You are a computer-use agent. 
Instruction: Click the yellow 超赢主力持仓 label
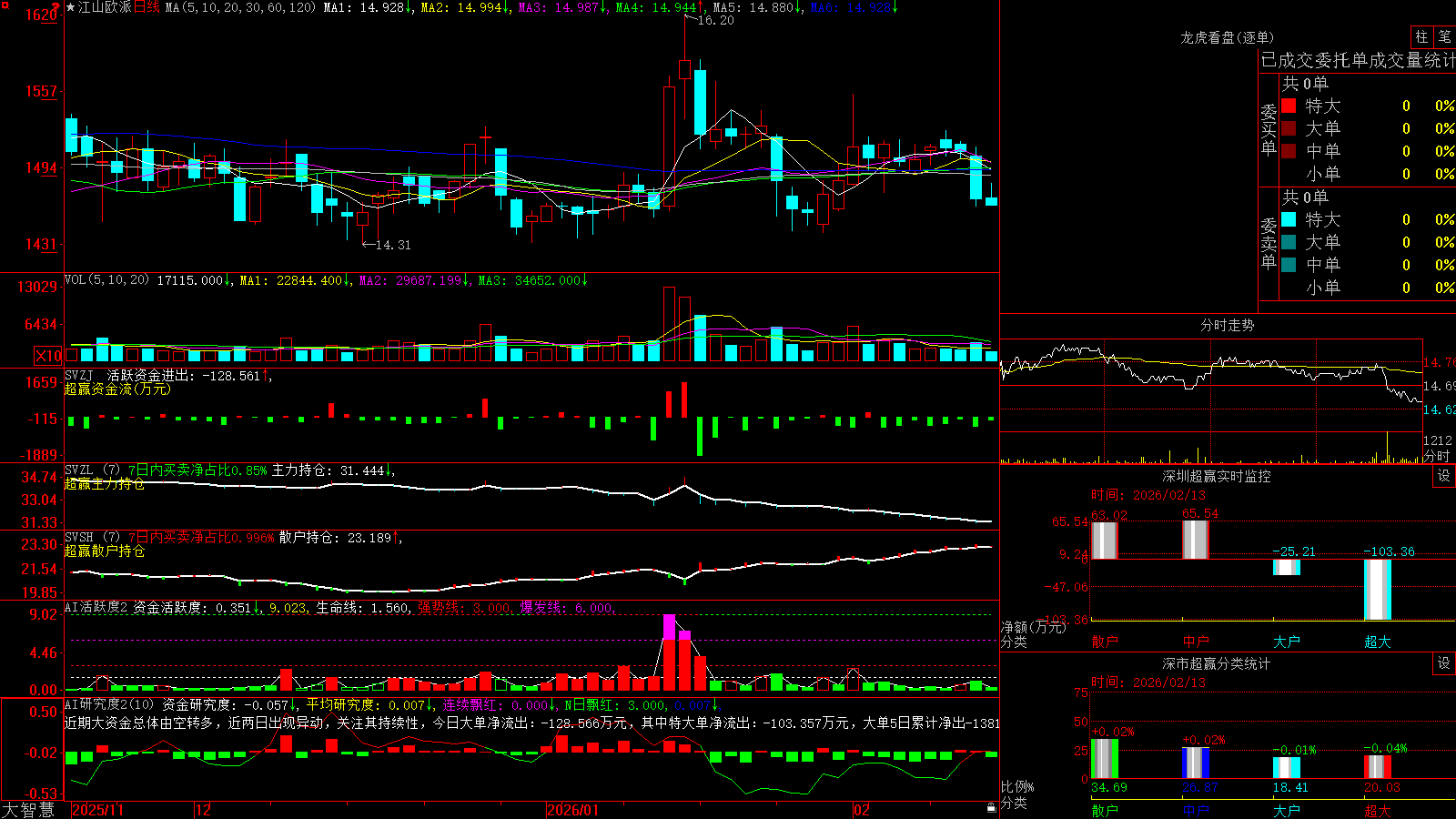[105, 484]
